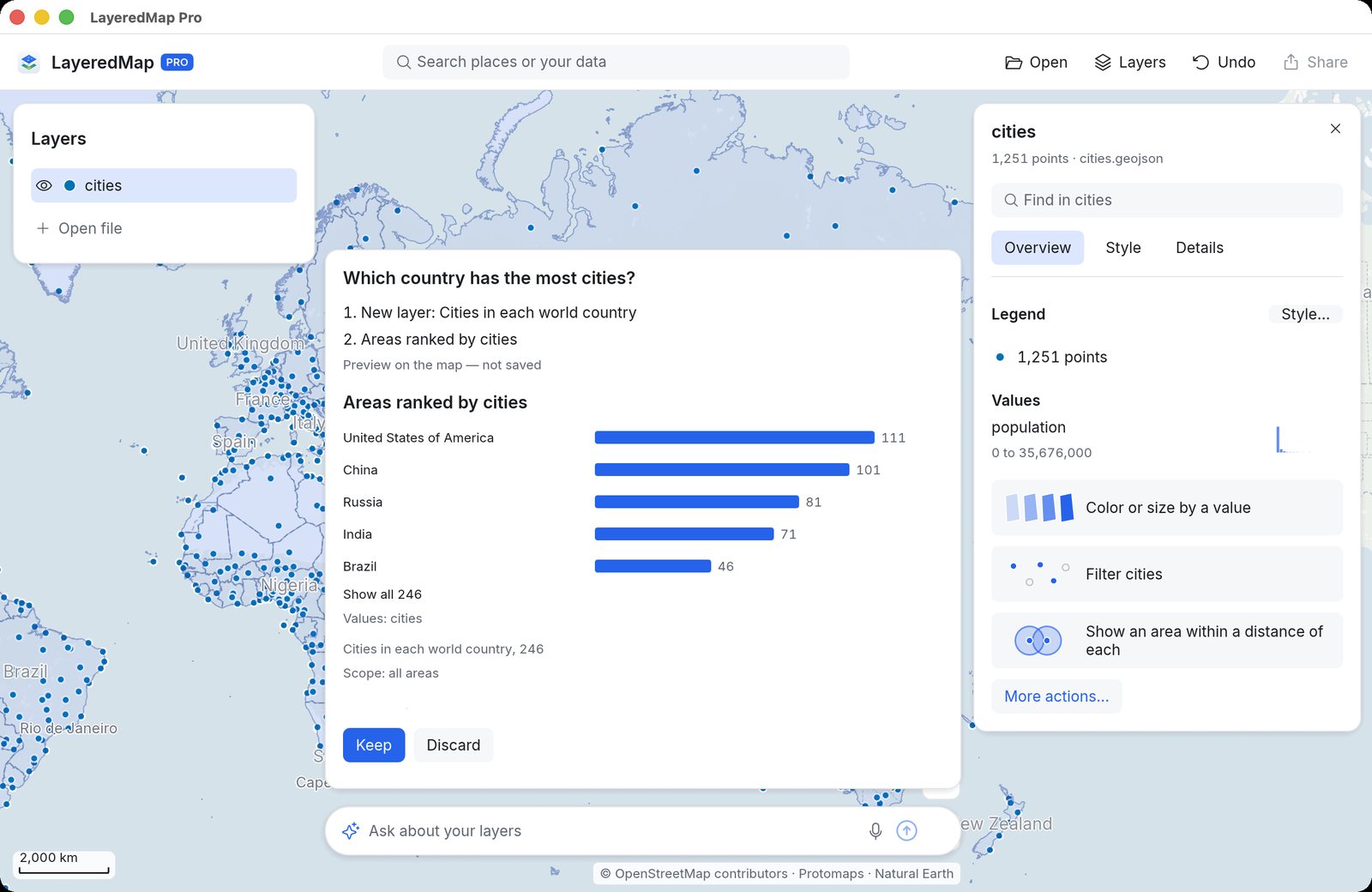Click the China ranking bar
The image size is (1372, 892).
pos(722,470)
